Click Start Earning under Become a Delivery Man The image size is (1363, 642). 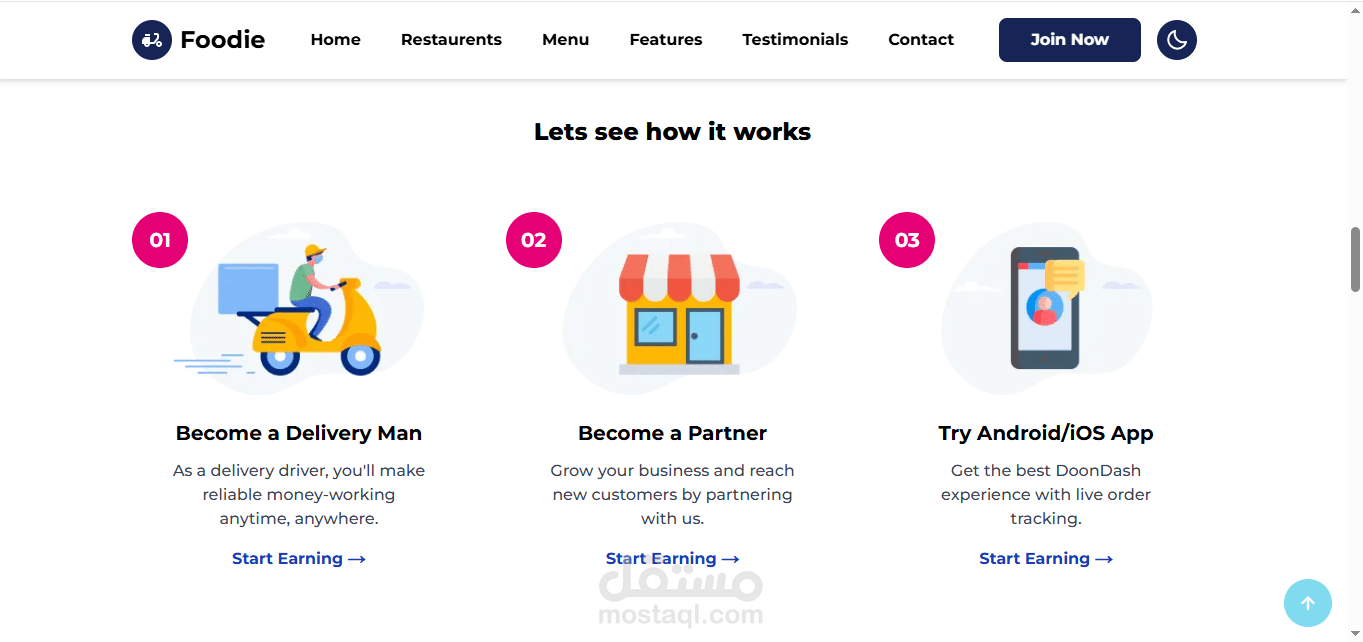[299, 559]
